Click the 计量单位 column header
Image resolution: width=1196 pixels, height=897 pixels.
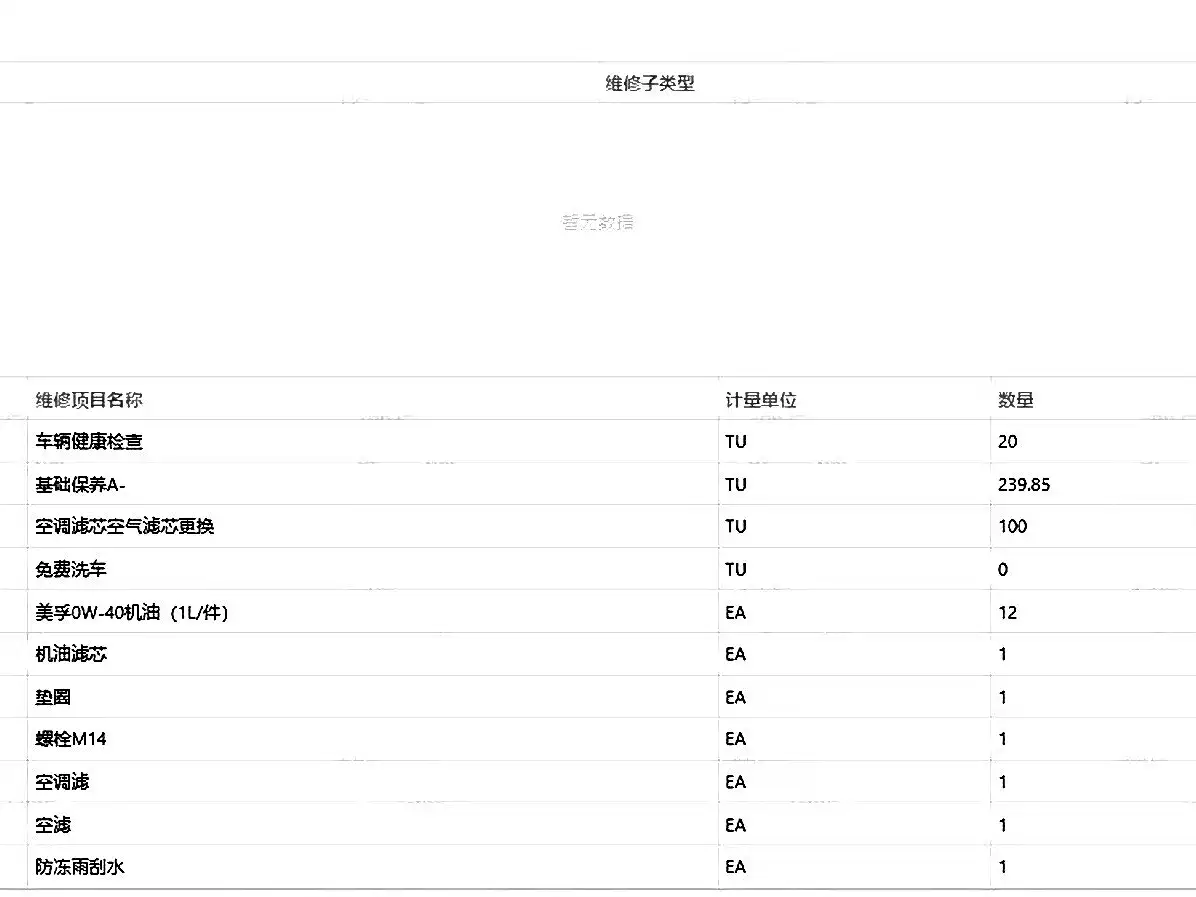click(760, 400)
